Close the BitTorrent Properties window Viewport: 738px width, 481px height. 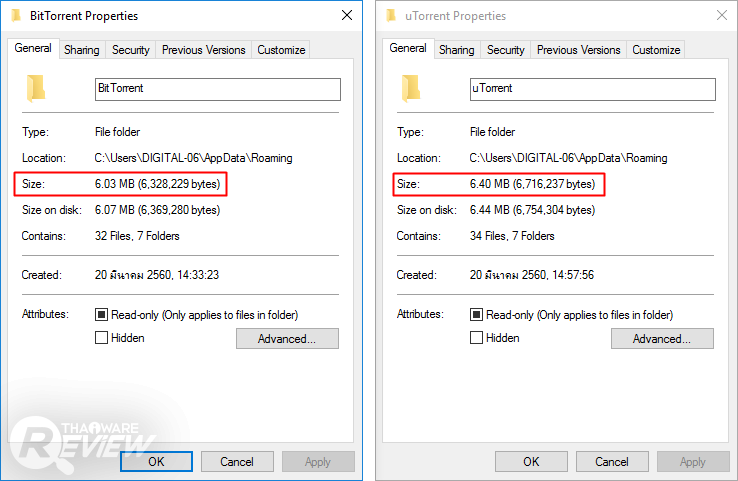click(x=346, y=15)
